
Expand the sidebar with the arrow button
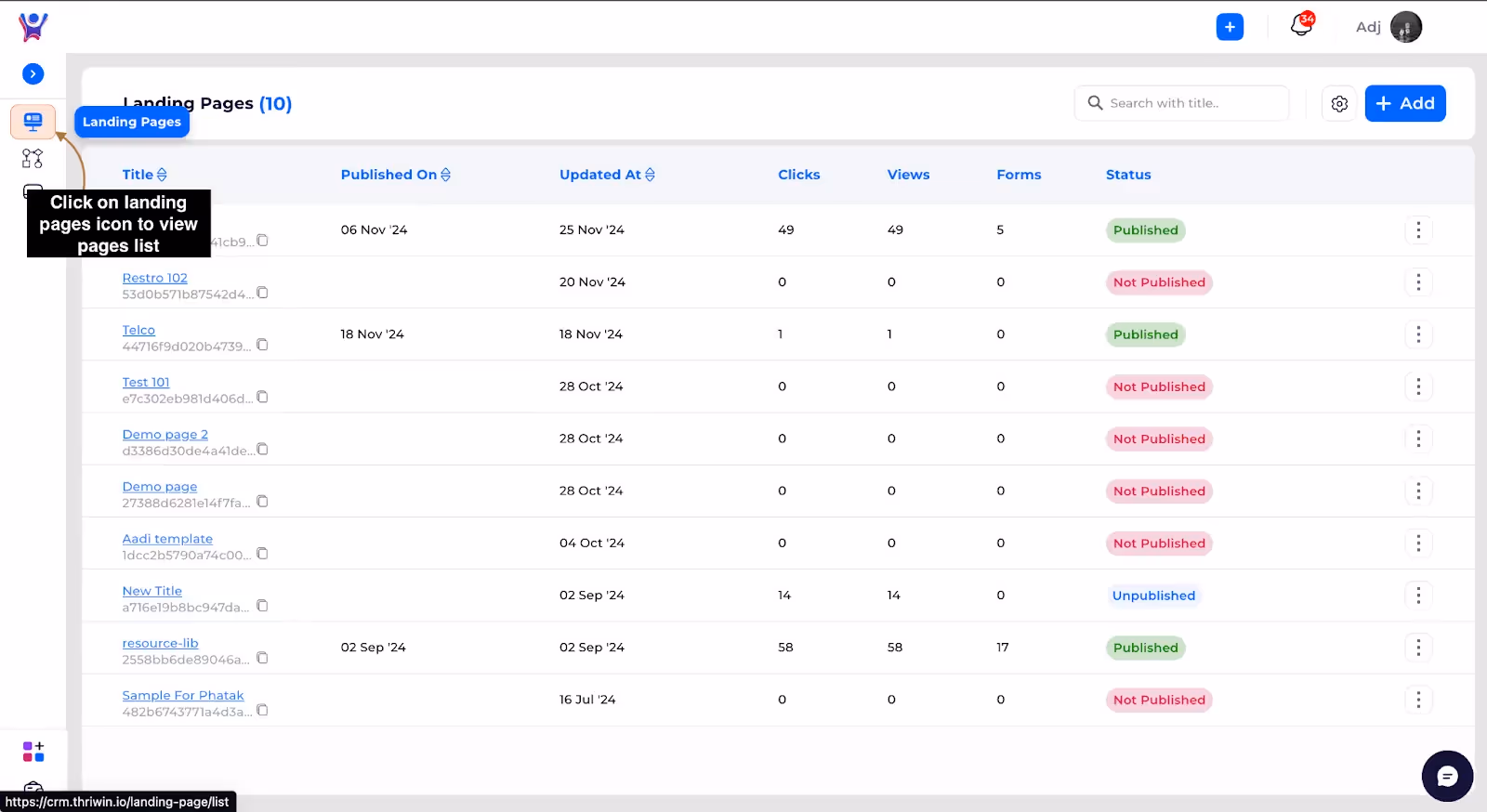33,73
